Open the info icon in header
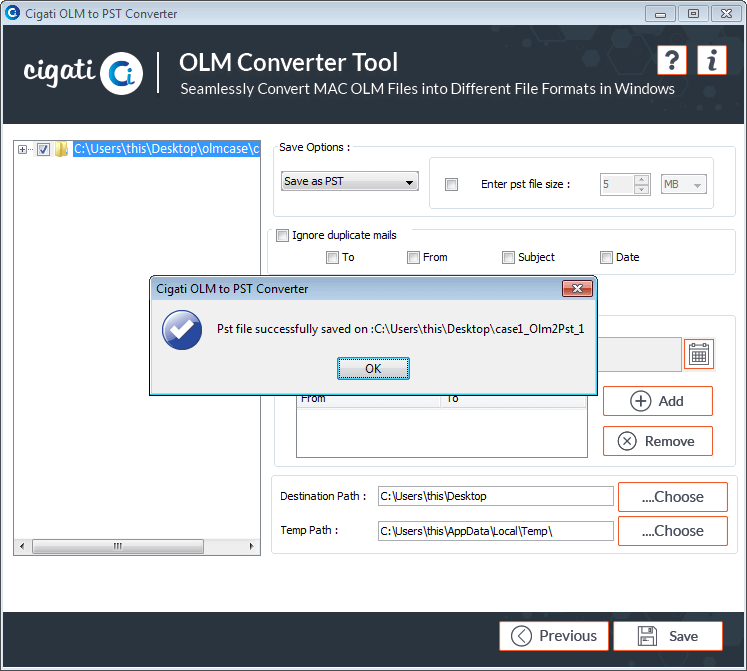The width and height of the screenshot is (747, 671). 712,60
